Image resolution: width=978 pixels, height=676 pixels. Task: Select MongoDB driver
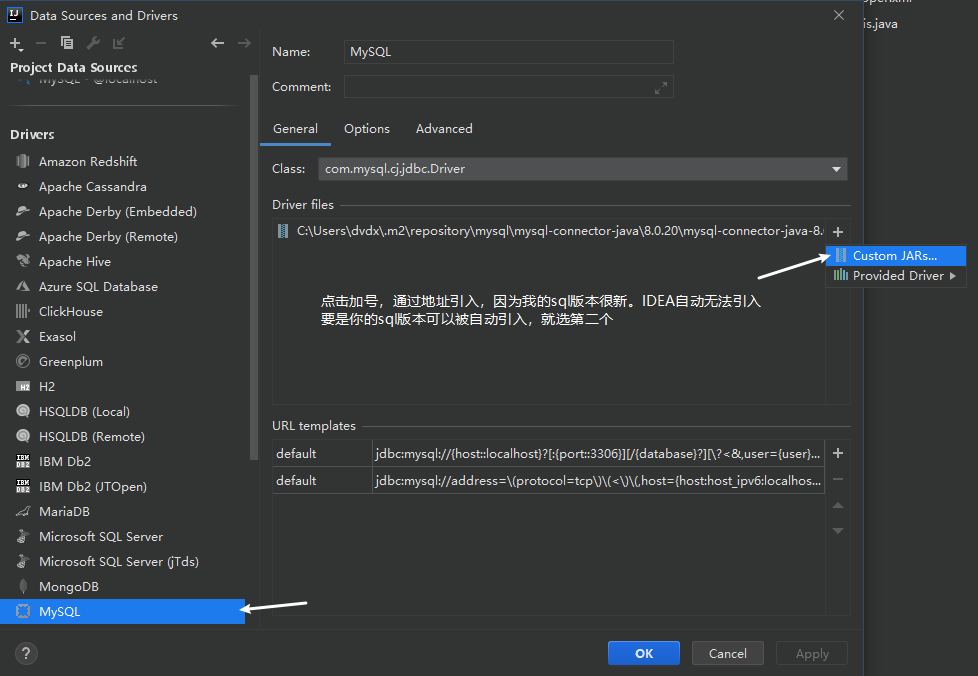pos(122,586)
